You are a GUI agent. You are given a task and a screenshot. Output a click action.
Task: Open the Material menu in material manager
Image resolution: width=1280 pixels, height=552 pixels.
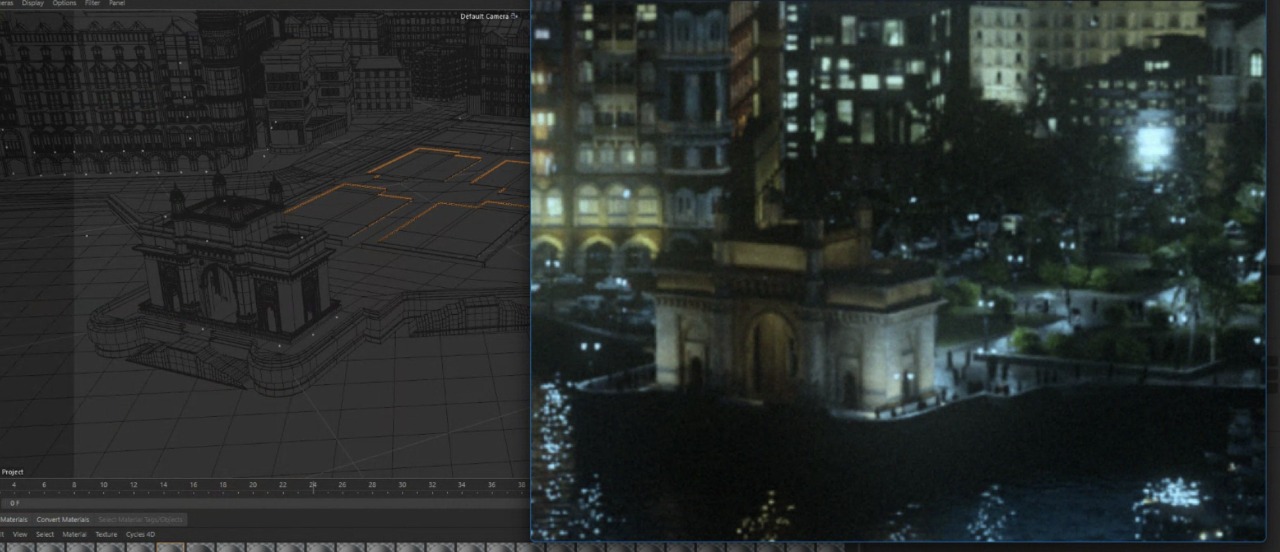click(x=74, y=534)
